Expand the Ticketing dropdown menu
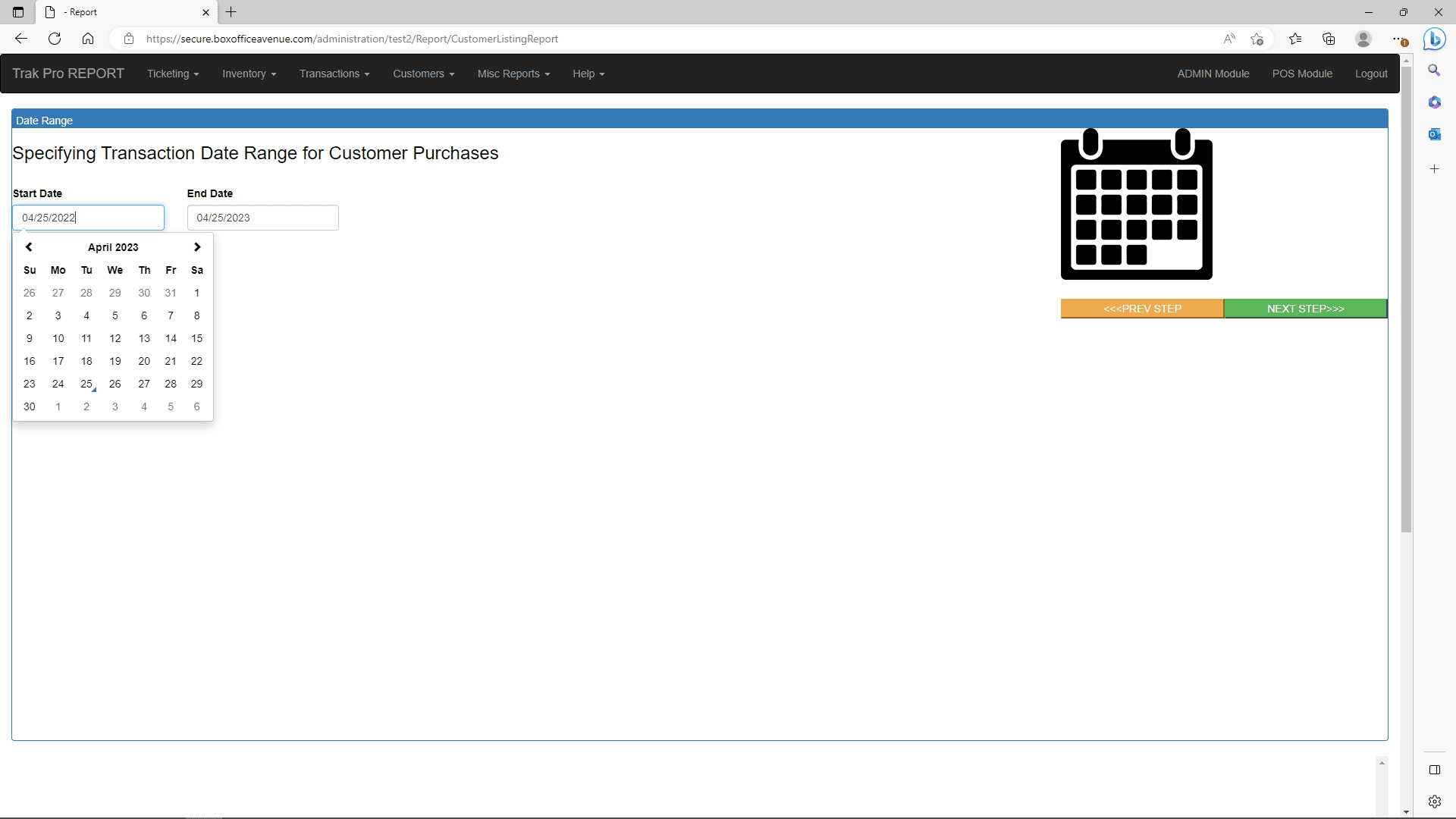Image resolution: width=1456 pixels, height=819 pixels. click(x=173, y=74)
